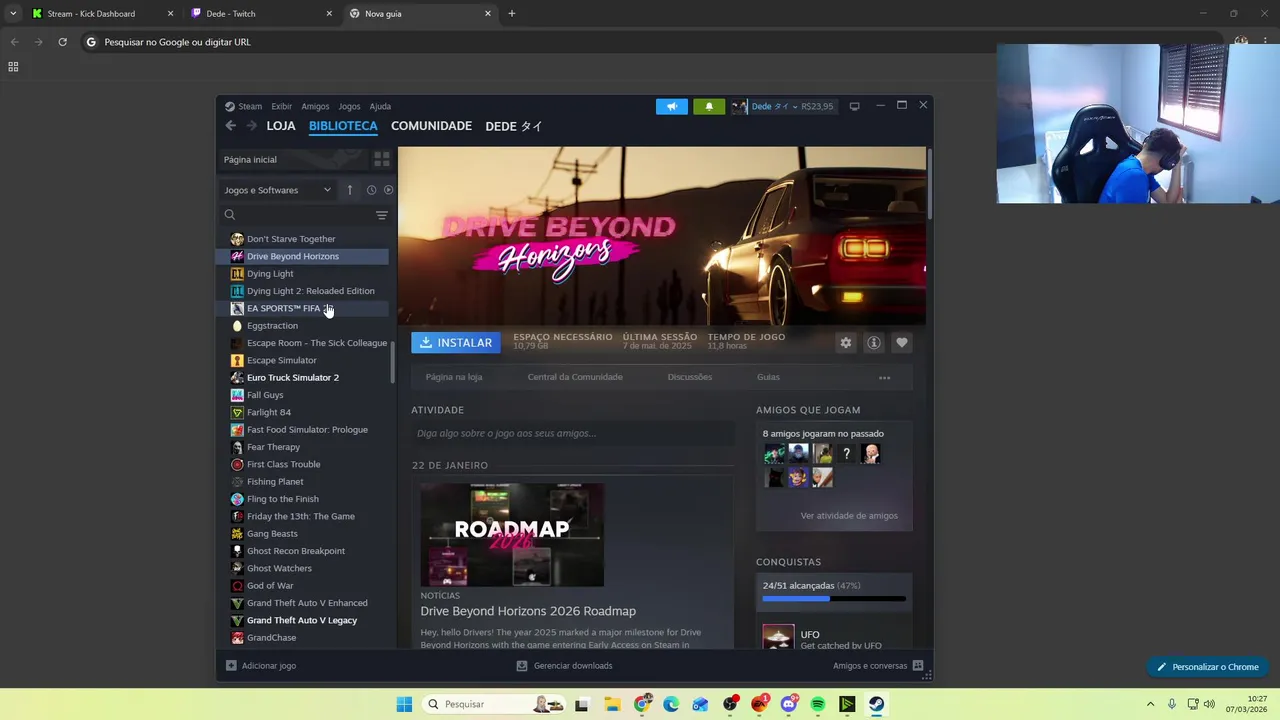Image resolution: width=1280 pixels, height=720 pixels.
Task: Select God of War in library
Action: coord(302,586)
